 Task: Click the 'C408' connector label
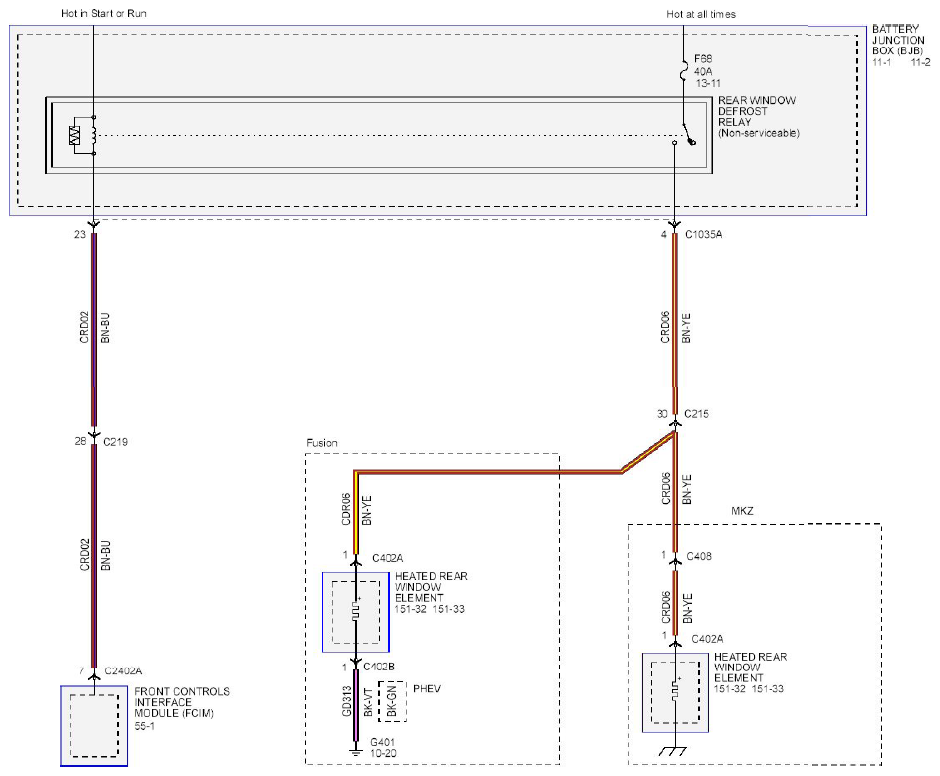(x=699, y=557)
